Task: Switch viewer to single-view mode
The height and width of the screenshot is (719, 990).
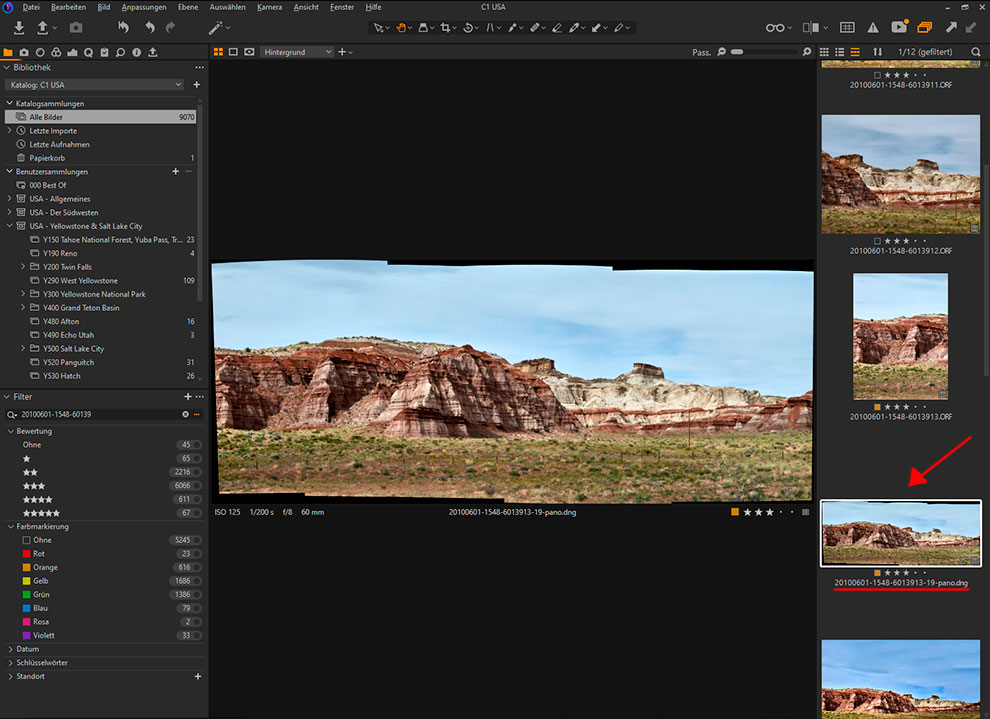Action: [x=234, y=52]
